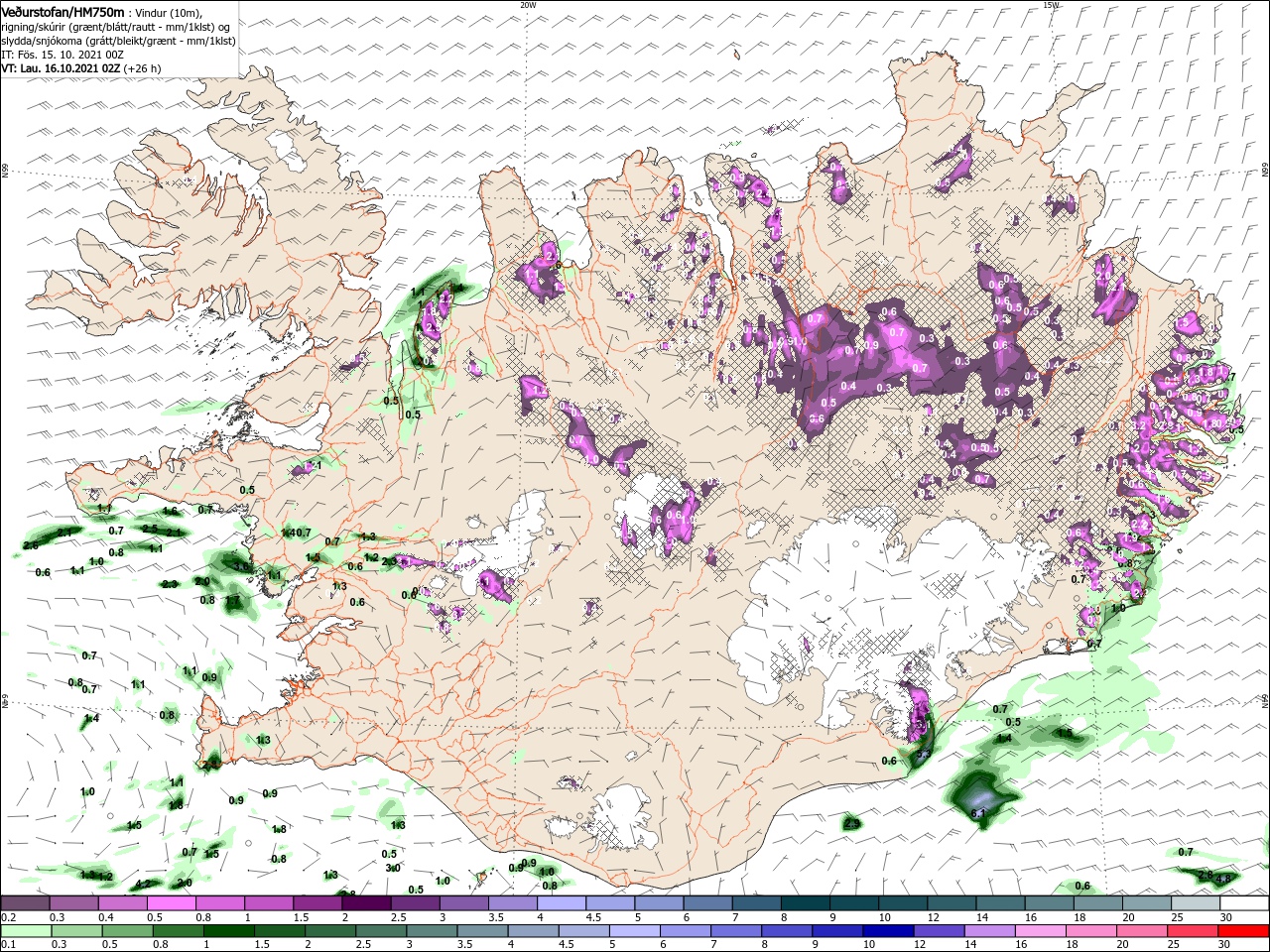Click the 12 purple swatch in rain scale
Screen dimensions: 1270x952
coord(940,931)
